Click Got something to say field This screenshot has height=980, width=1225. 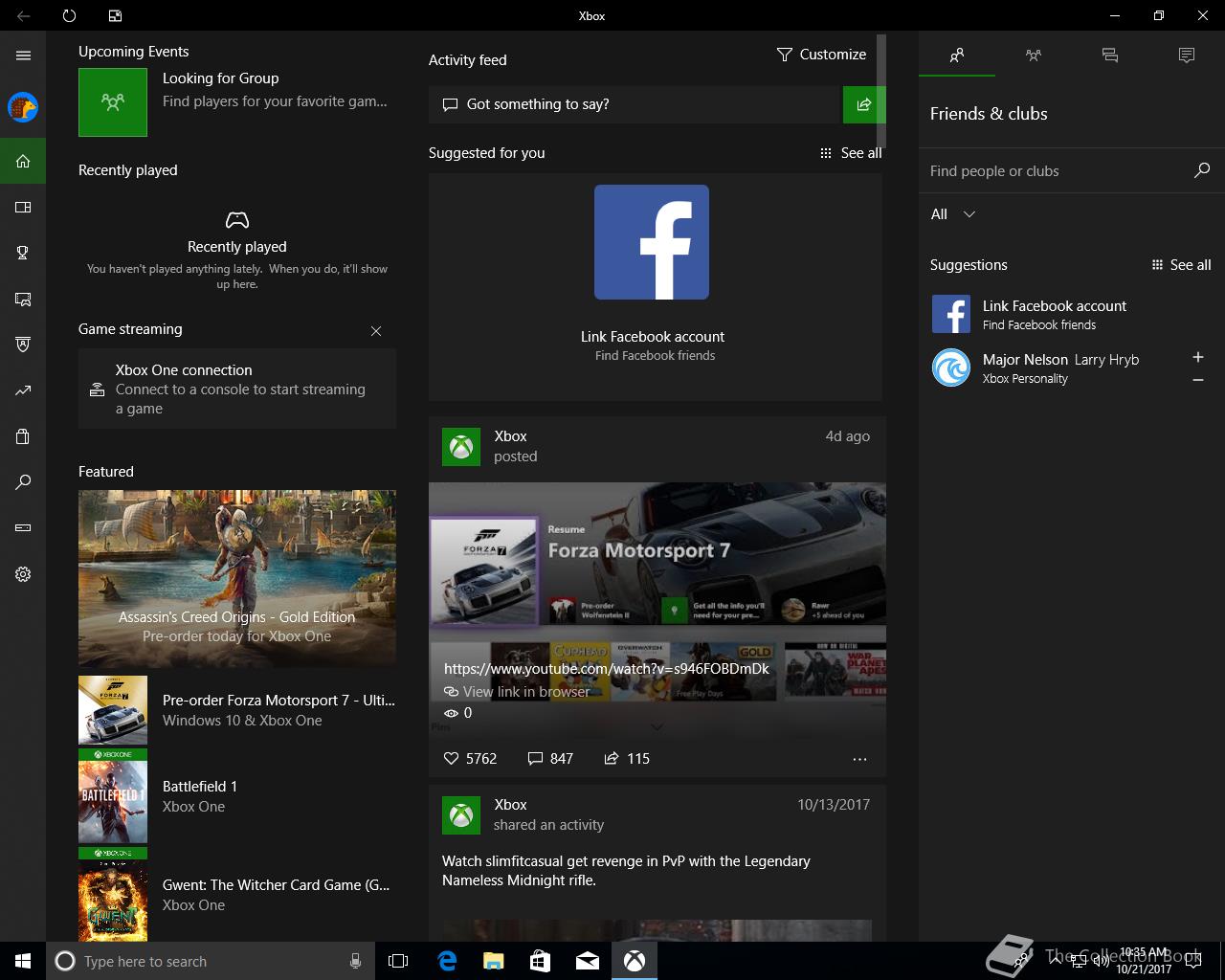pyautogui.click(x=635, y=104)
